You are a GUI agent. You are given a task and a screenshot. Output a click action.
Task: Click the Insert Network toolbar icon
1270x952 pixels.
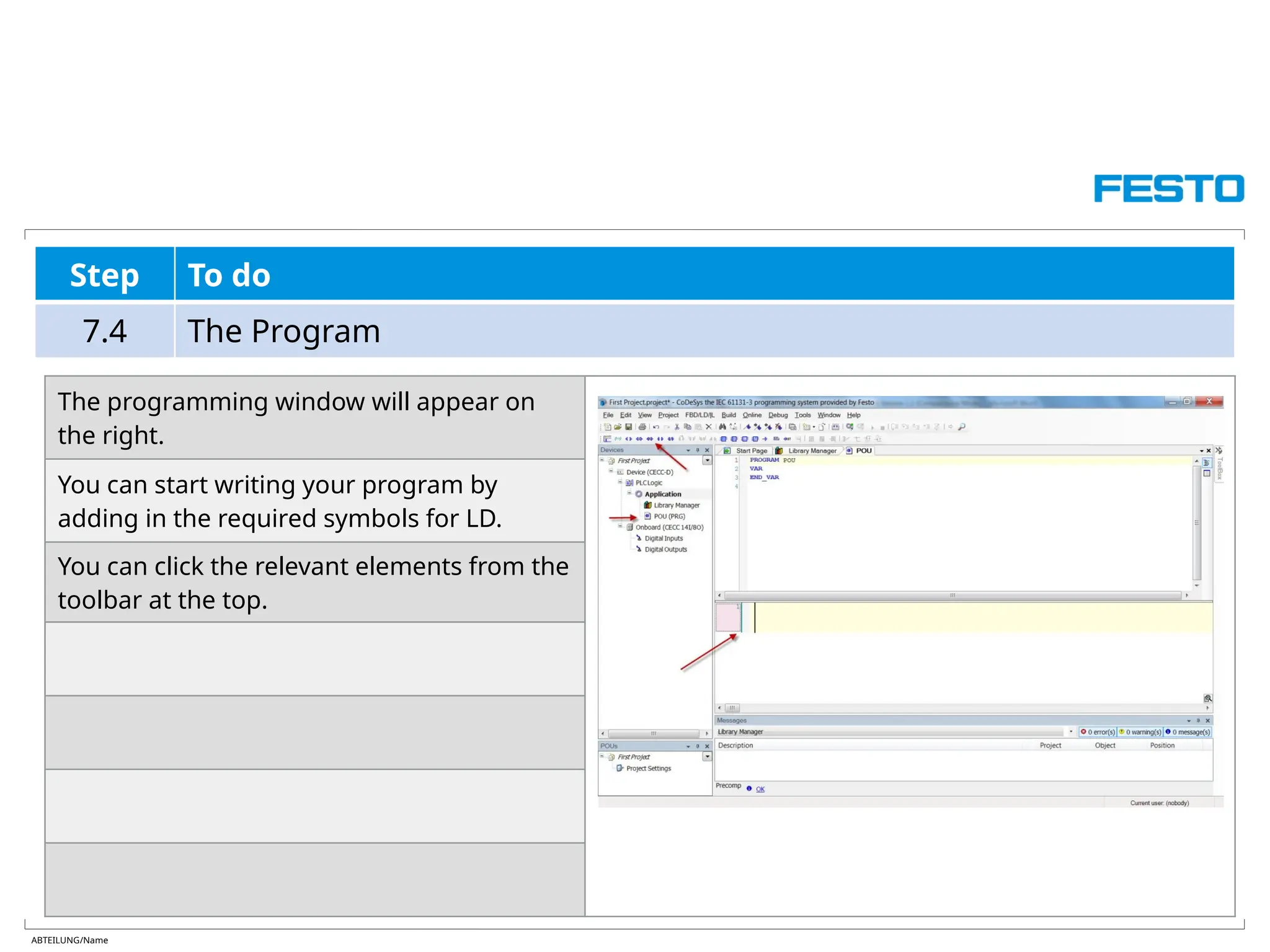pos(607,439)
